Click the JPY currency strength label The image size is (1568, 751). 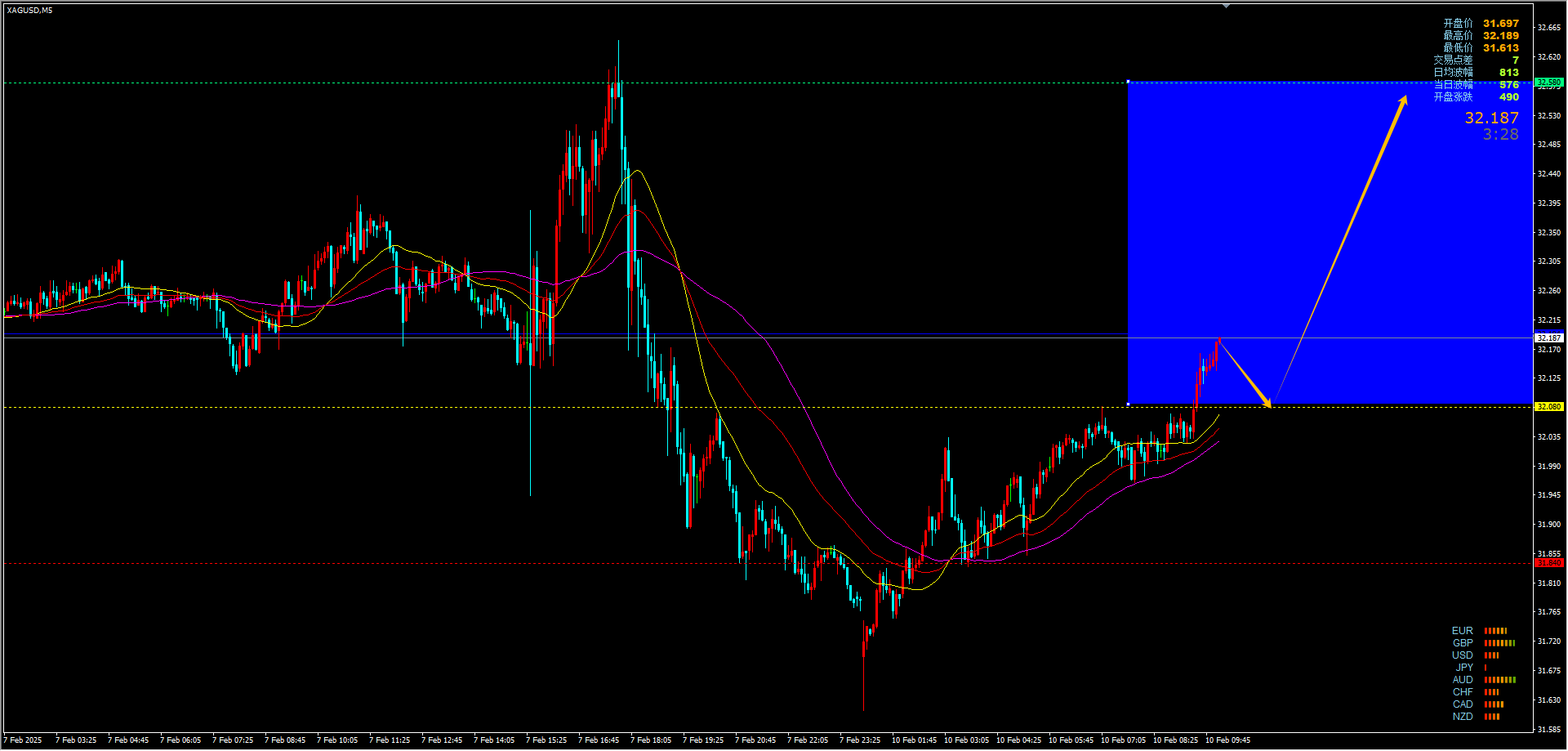click(1464, 668)
